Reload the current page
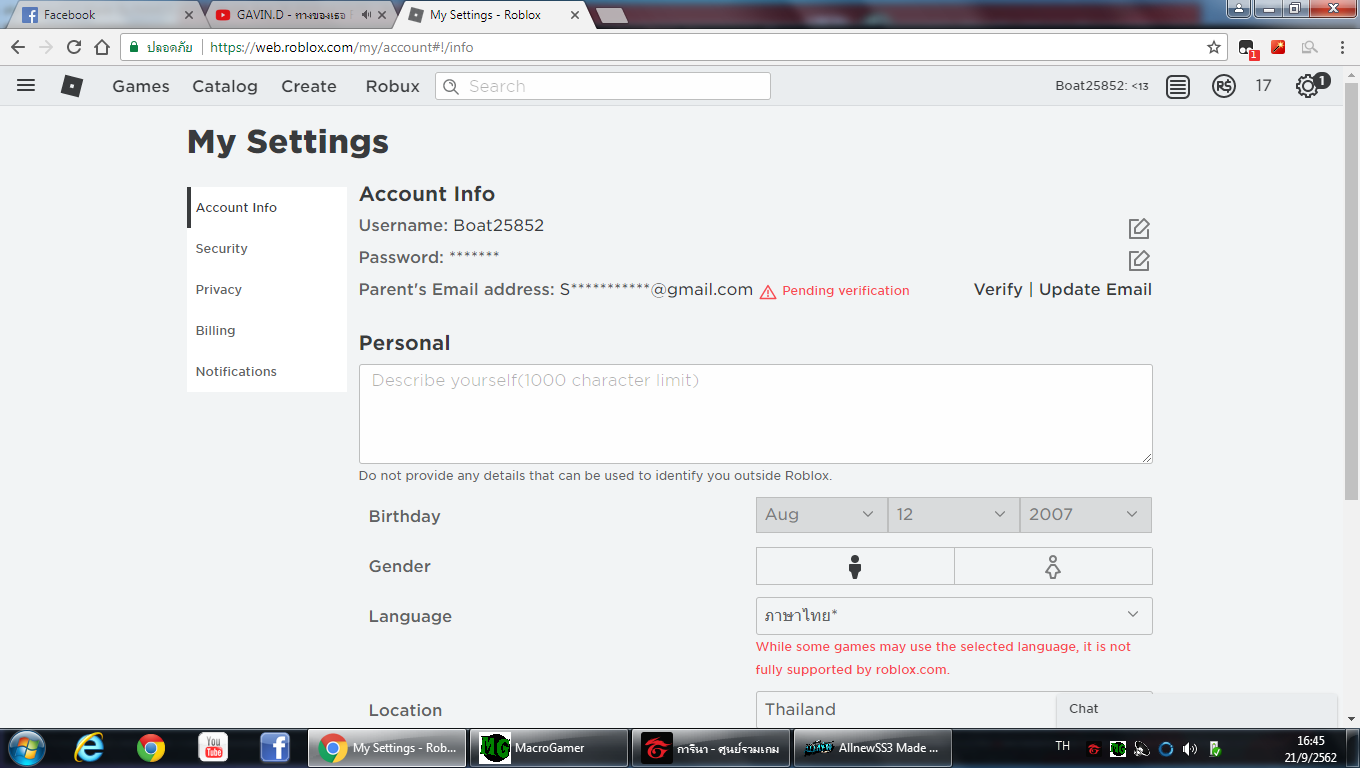 click(74, 47)
